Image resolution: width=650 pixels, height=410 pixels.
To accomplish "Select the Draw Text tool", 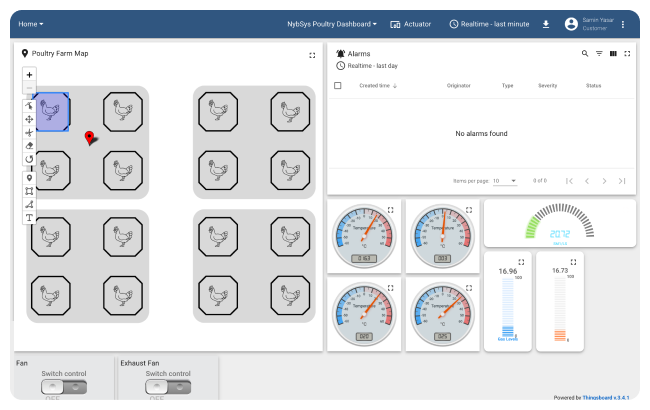I will [29, 218].
